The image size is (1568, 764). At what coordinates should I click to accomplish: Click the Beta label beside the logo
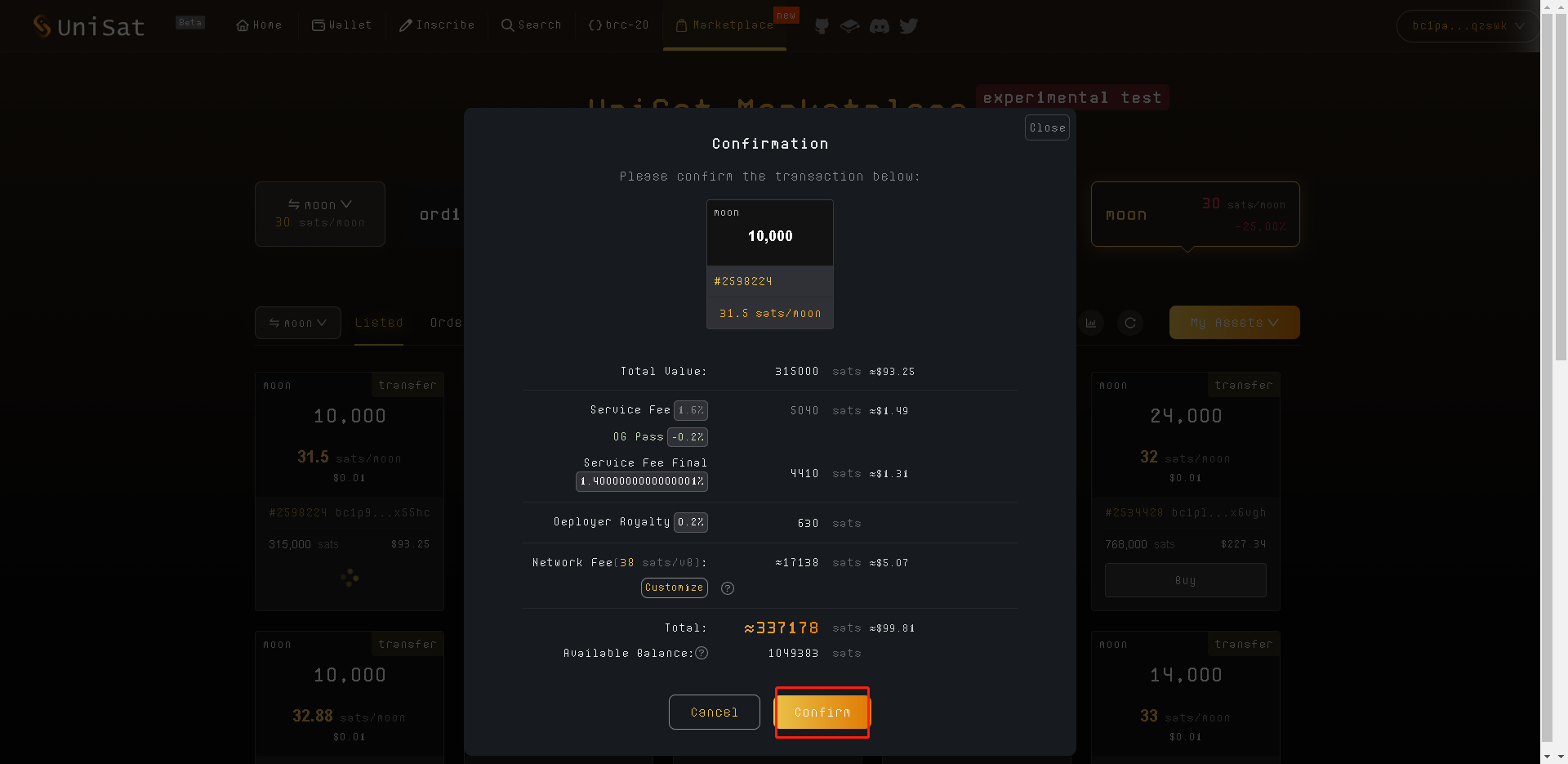point(190,22)
